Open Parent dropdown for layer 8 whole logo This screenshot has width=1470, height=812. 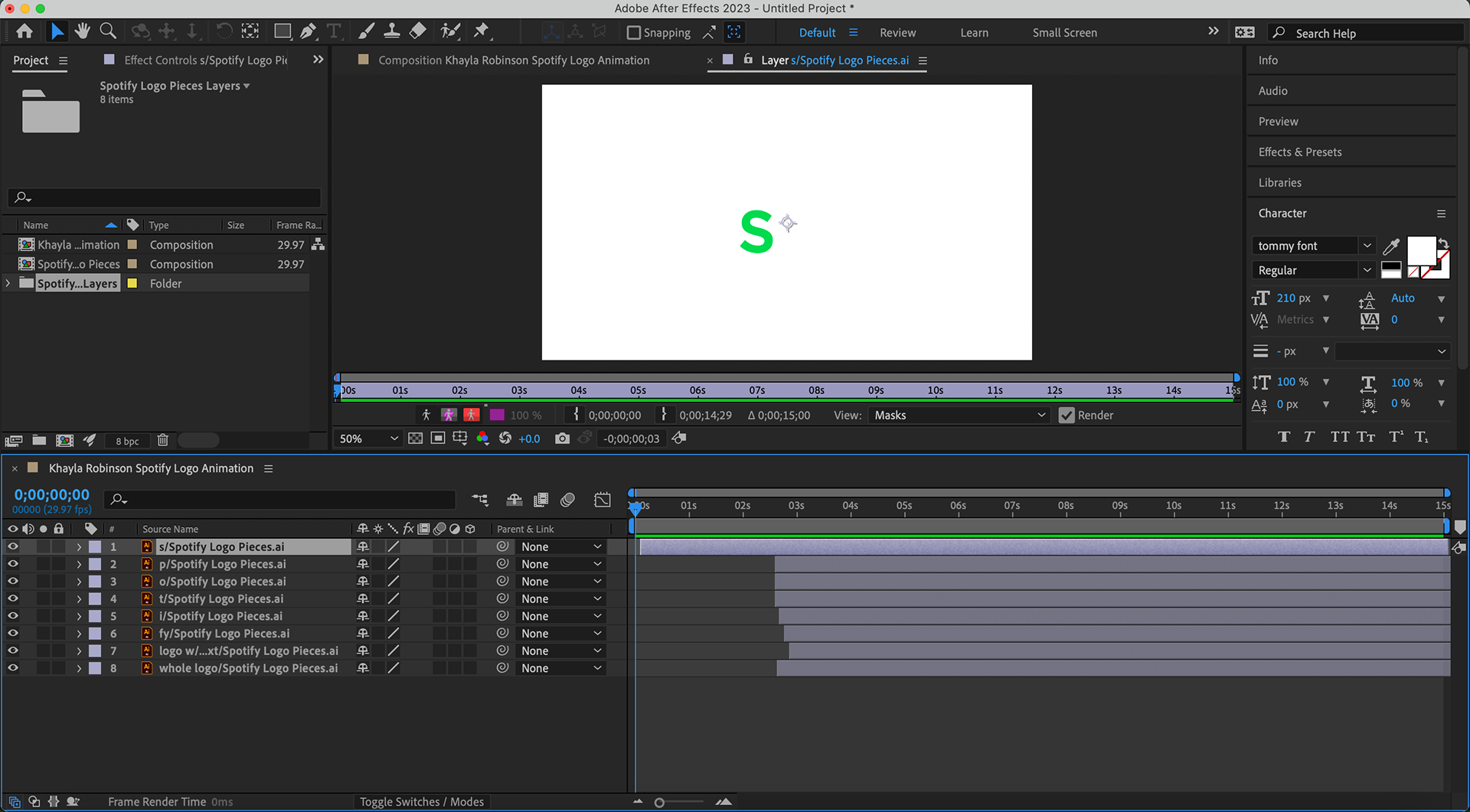pyautogui.click(x=561, y=668)
